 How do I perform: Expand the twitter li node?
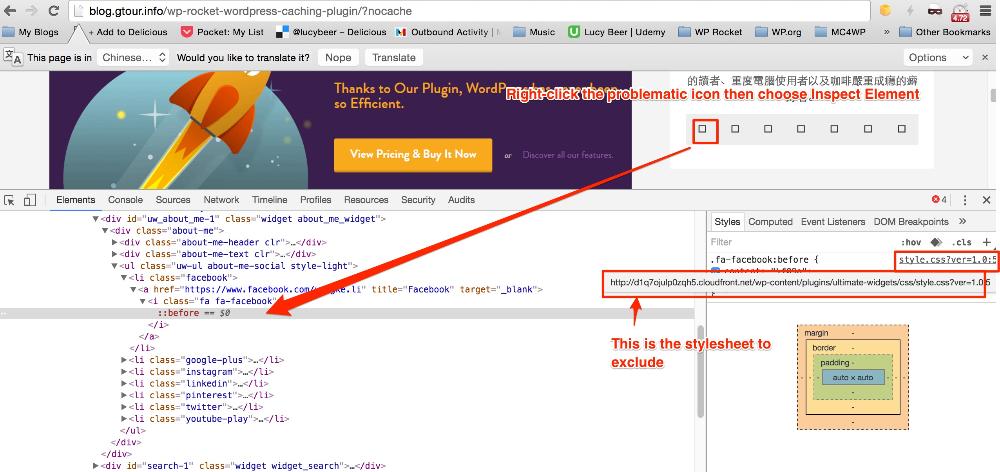pyautogui.click(x=124, y=407)
